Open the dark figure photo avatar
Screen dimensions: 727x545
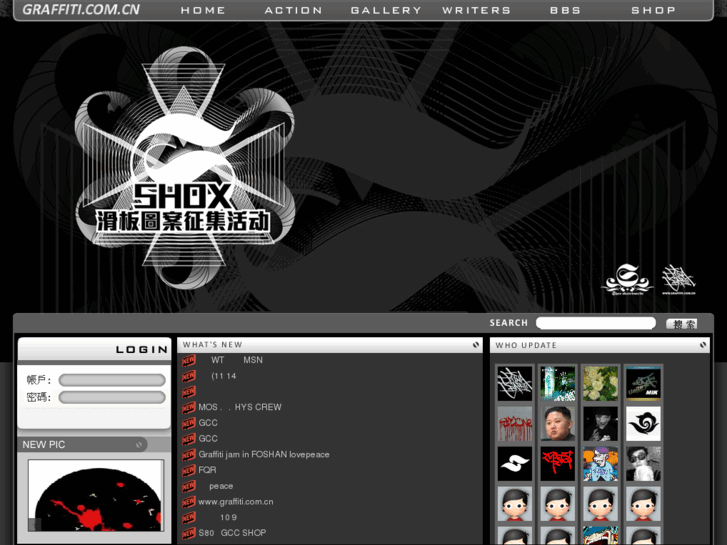pos(600,423)
